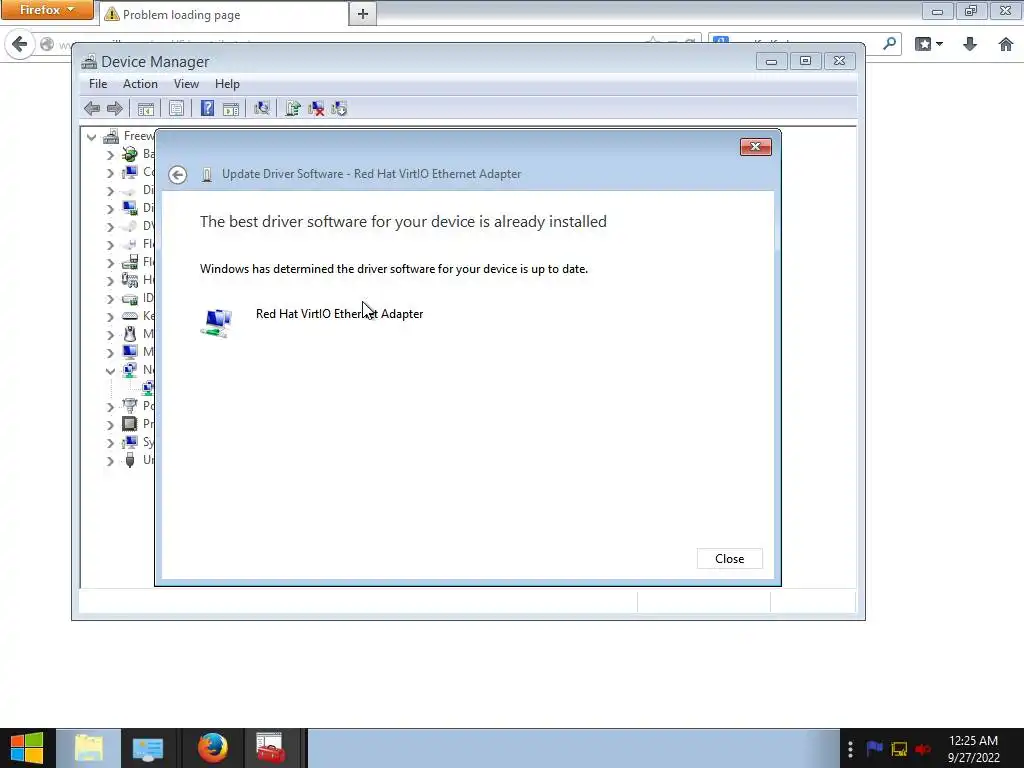Viewport: 1024px width, 768px height.
Task: Open the orange Firefox menu button
Action: point(46,10)
